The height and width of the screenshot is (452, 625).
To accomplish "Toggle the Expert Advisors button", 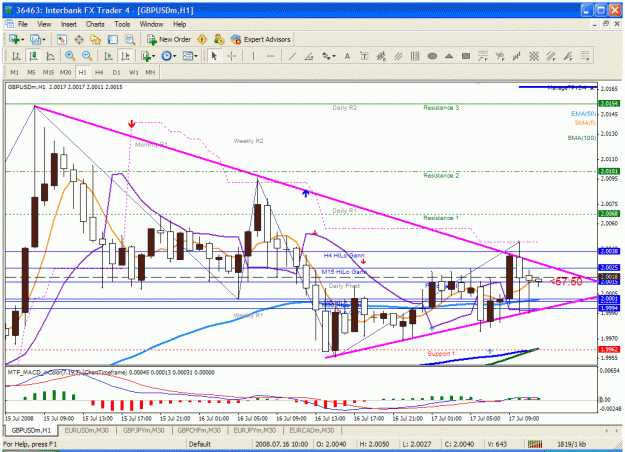I will 261,39.
